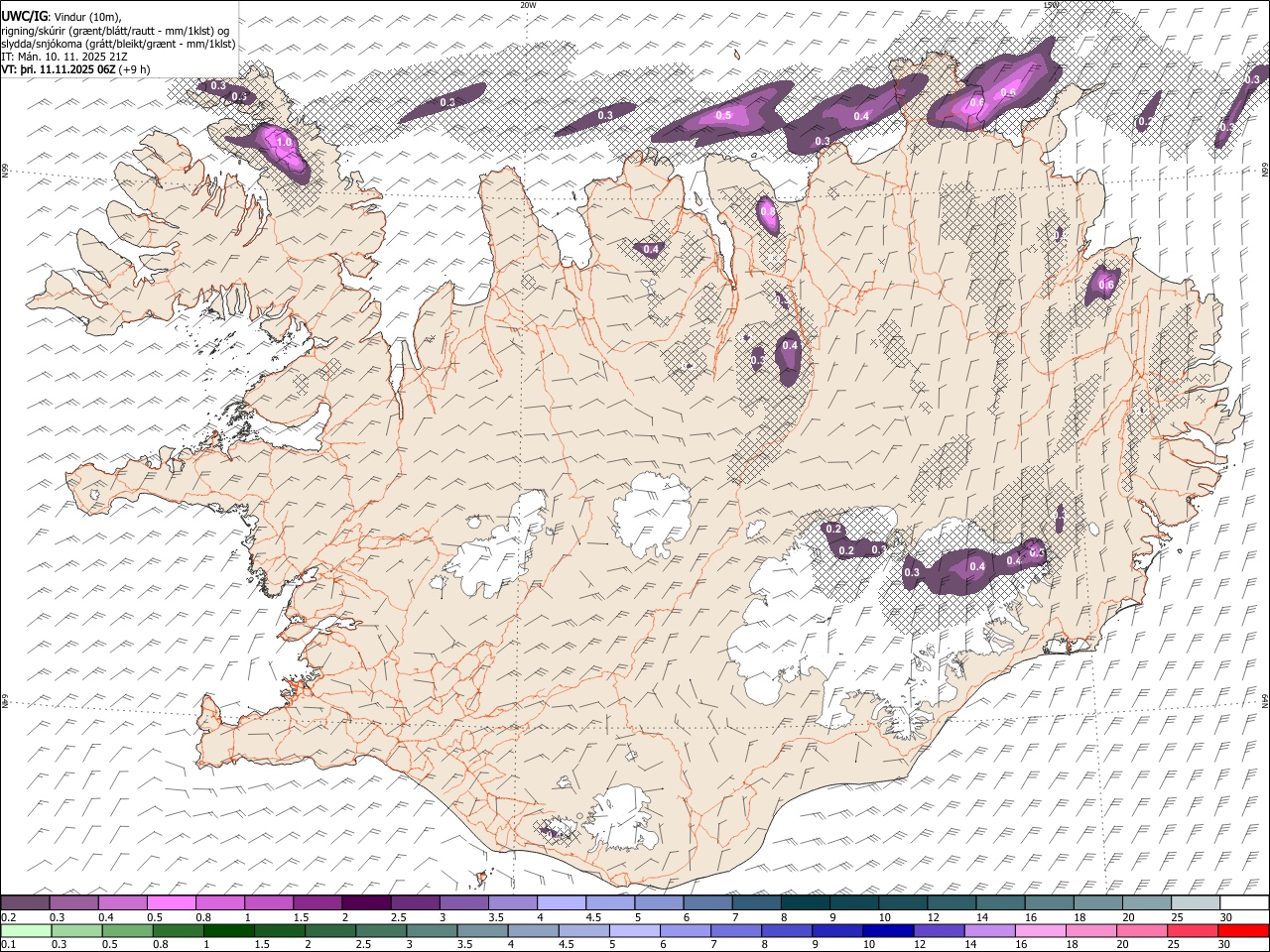Click the "20W" longitude label

[528, 5]
